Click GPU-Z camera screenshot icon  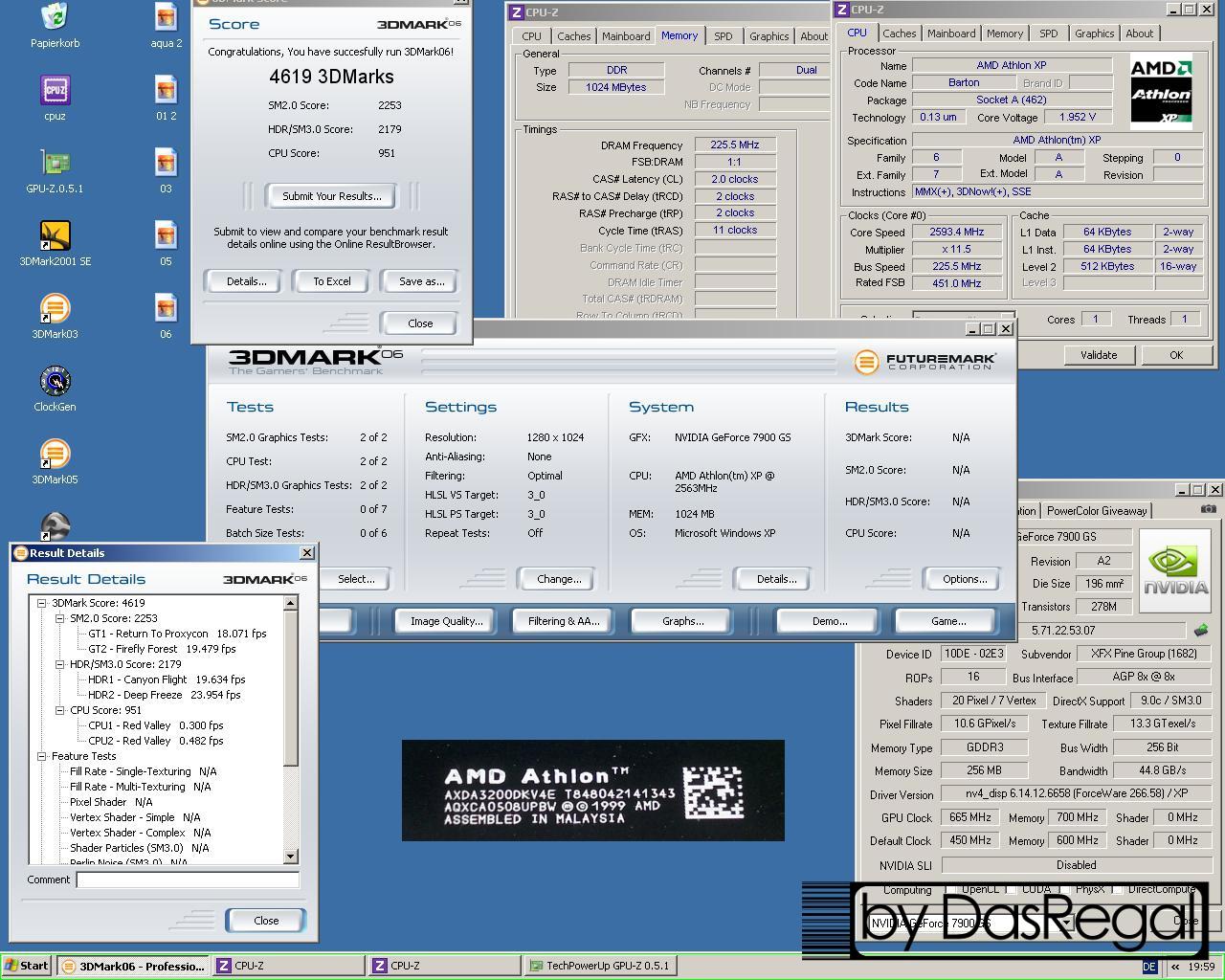click(x=1209, y=509)
